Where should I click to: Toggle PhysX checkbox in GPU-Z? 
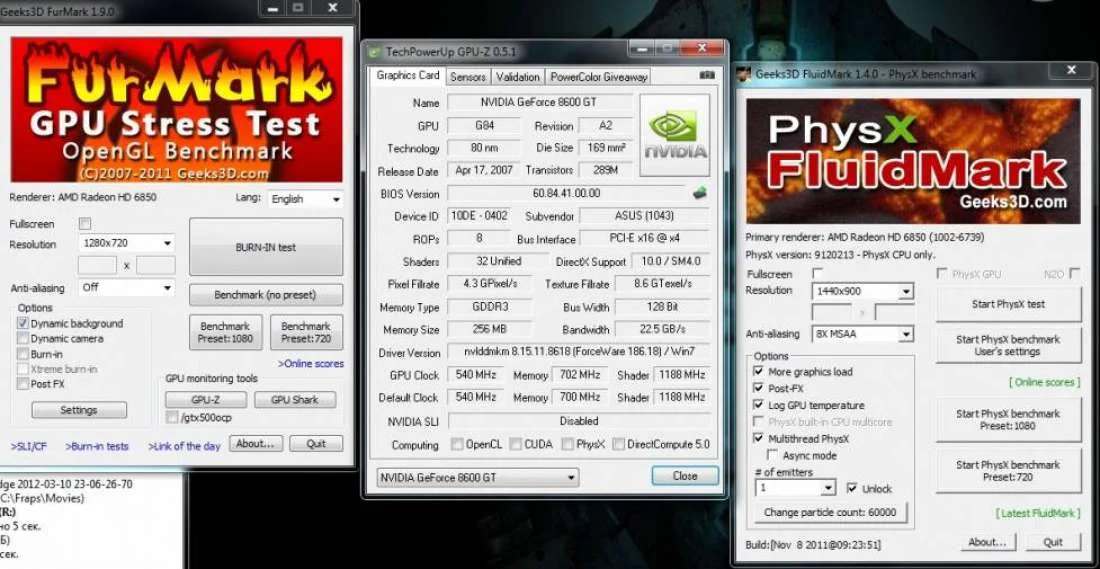click(x=567, y=444)
